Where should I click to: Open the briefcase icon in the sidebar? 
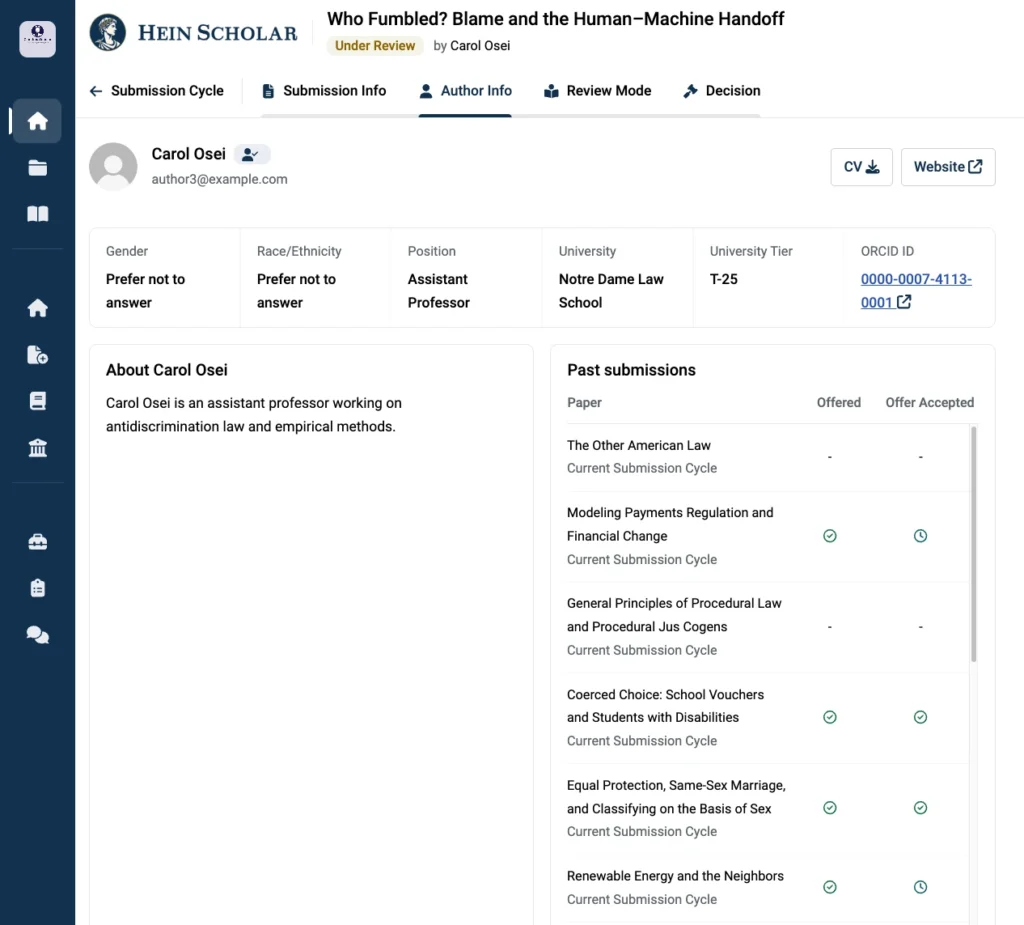[x=37, y=542]
